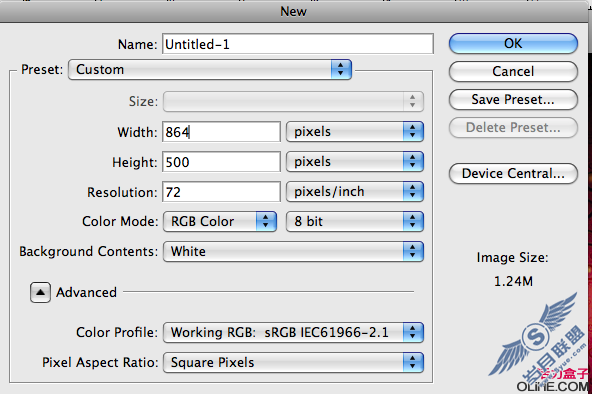Open Background Contents dropdown set to White
The height and width of the screenshot is (394, 592).
tap(293, 252)
